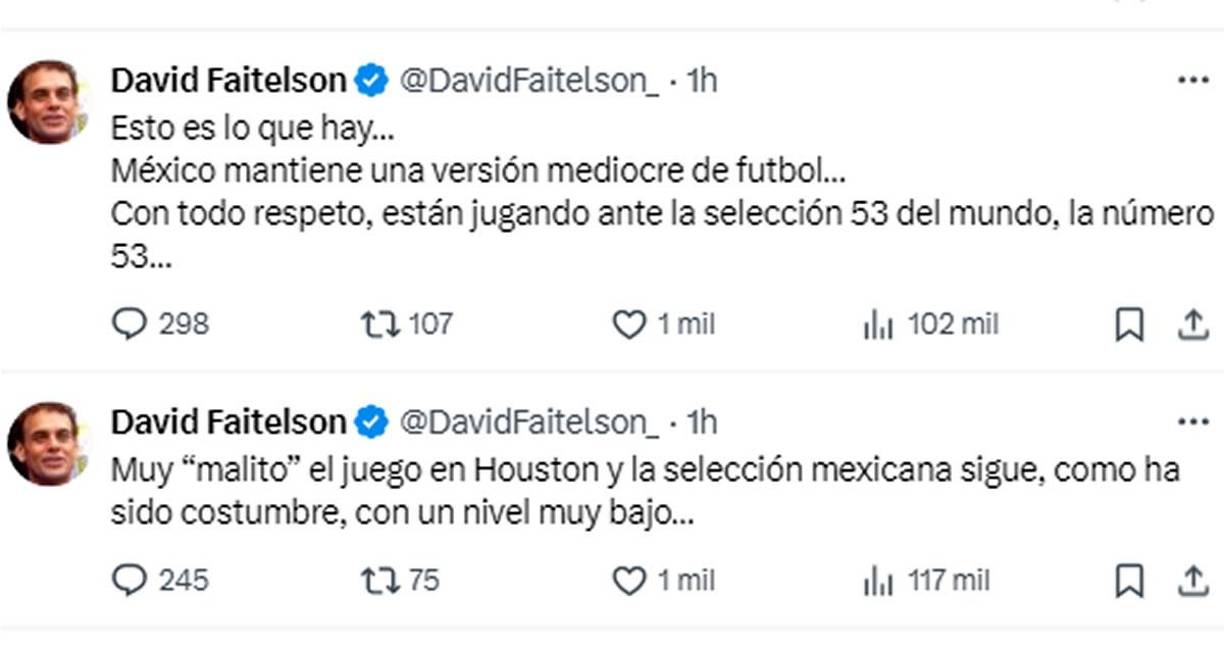This screenshot has width=1224, height=649.
Task: Bookmark the second tweet about Houston
Action: point(1130,578)
